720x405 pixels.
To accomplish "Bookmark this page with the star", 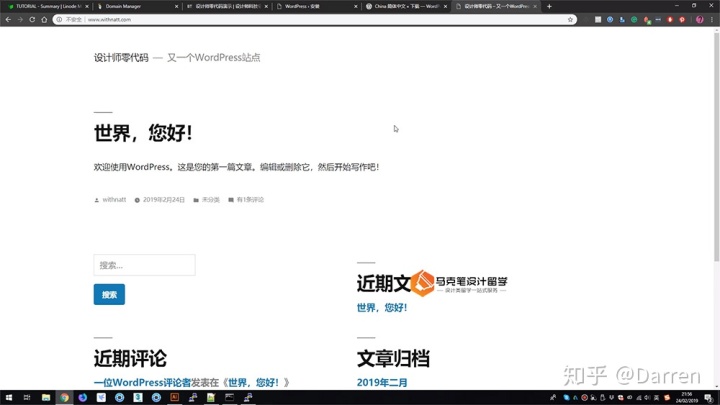I will pos(570,19).
